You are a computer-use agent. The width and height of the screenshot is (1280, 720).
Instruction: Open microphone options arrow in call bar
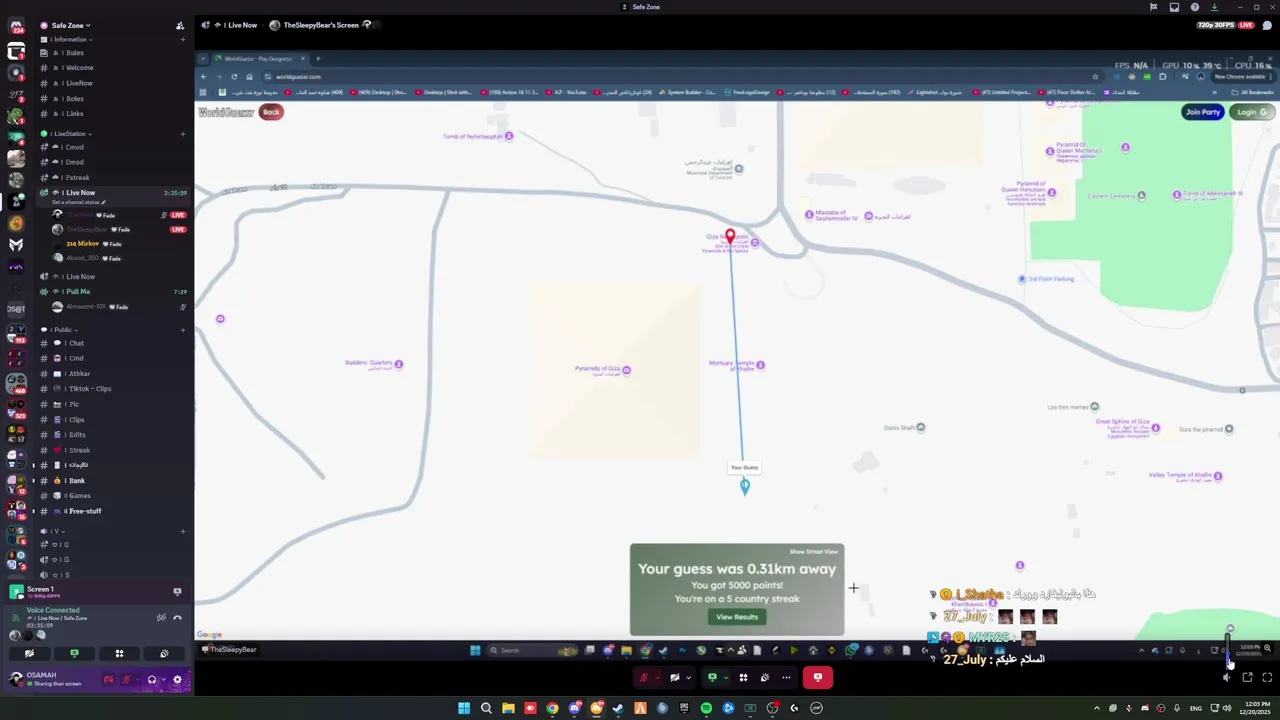pyautogui.click(x=657, y=677)
